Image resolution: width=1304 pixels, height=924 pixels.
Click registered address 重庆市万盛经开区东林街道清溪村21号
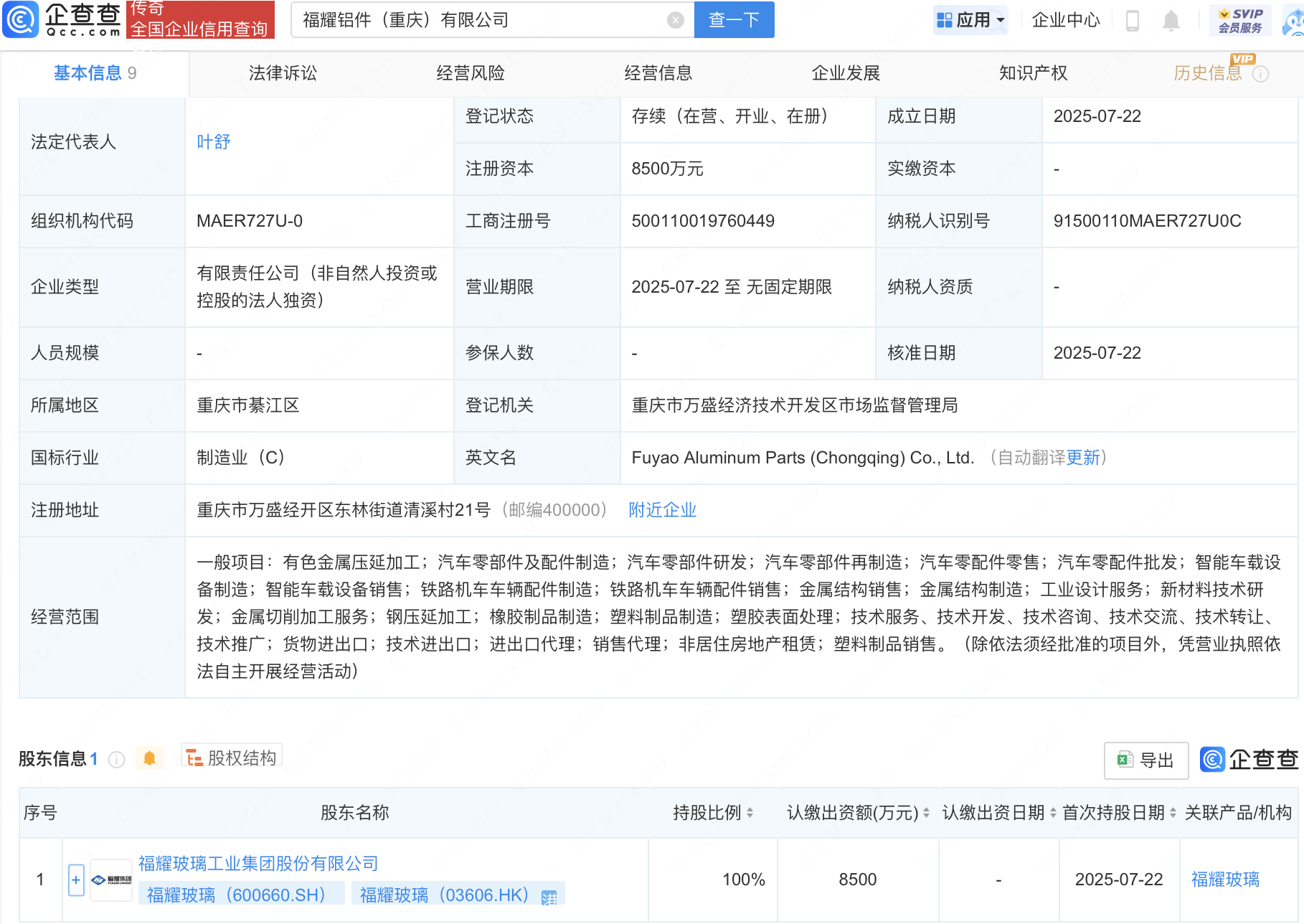point(344,510)
